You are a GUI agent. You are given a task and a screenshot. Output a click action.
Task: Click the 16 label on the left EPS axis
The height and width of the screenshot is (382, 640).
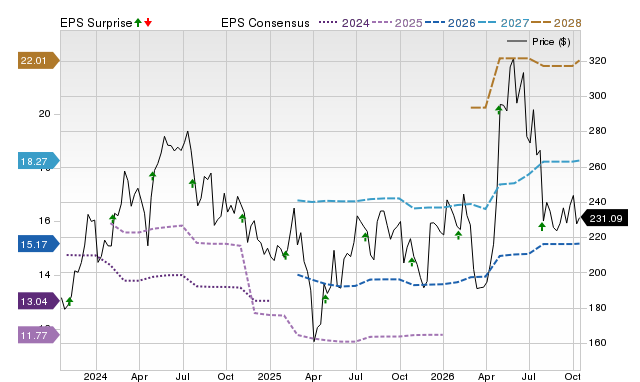tap(44, 221)
